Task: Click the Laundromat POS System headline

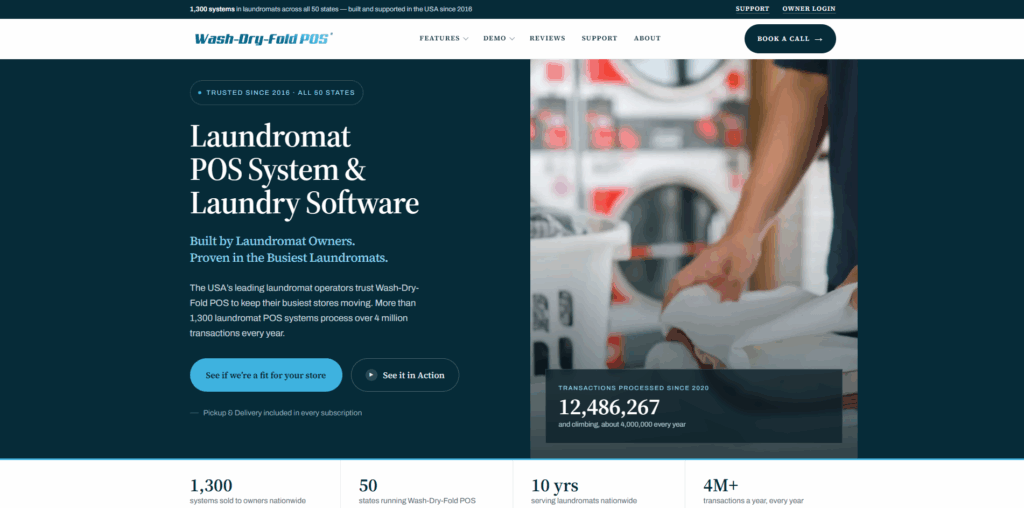Action: [x=304, y=170]
